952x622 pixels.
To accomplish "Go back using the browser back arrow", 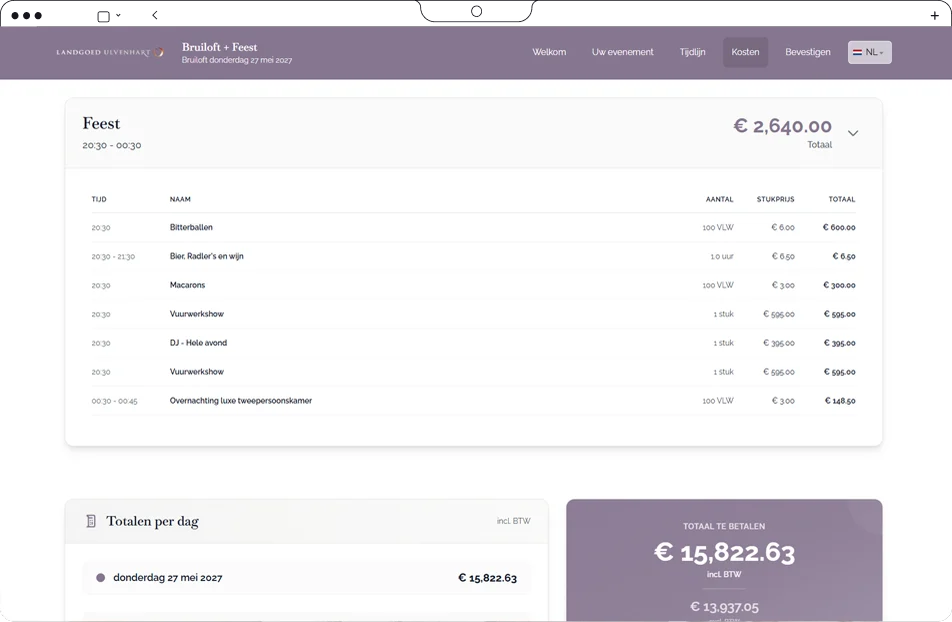I will pyautogui.click(x=155, y=15).
